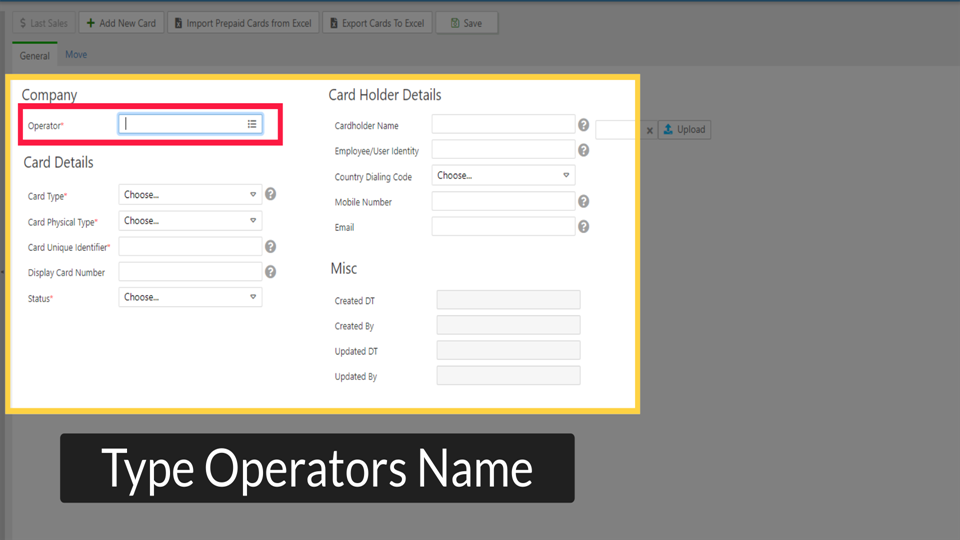The image size is (960, 540).
Task: Click the file icon on Export Cards
Action: pos(334,23)
